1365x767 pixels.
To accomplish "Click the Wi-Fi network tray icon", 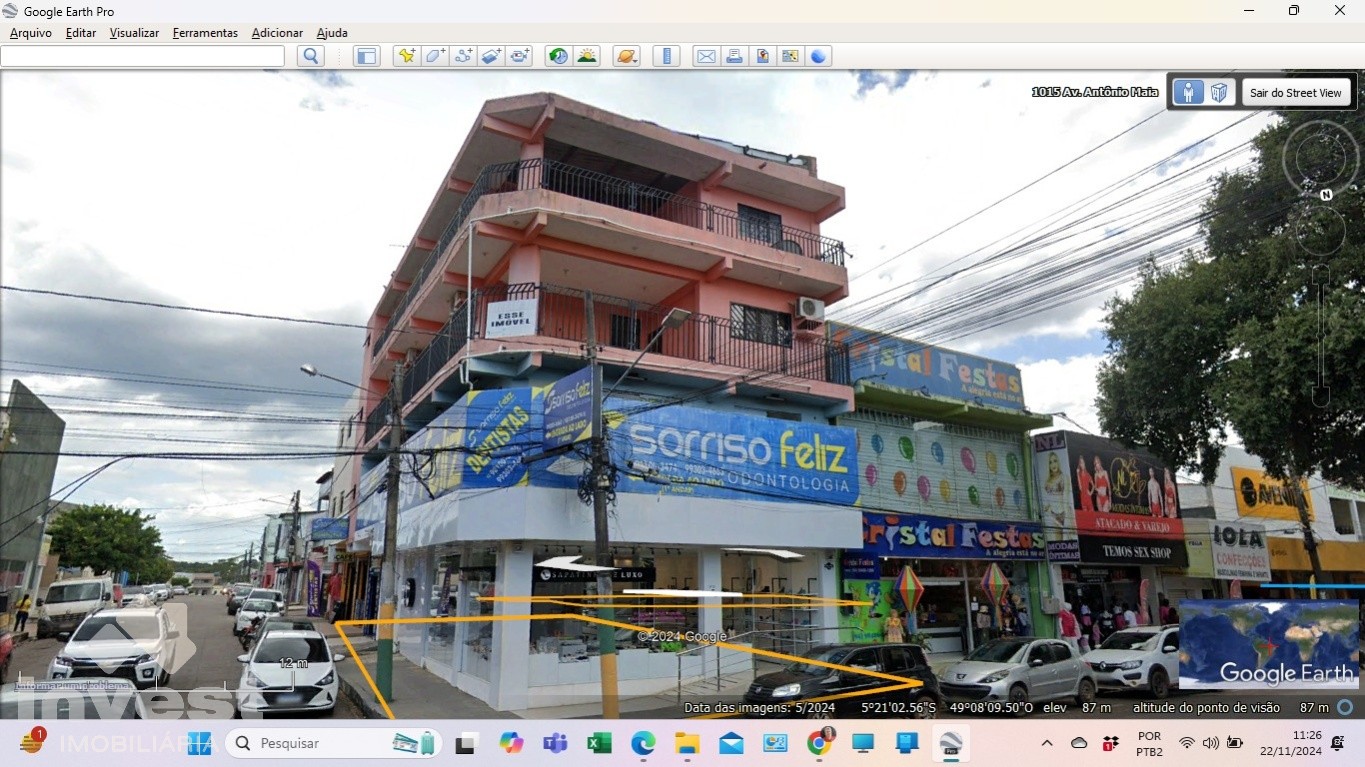I will pos(1187,743).
